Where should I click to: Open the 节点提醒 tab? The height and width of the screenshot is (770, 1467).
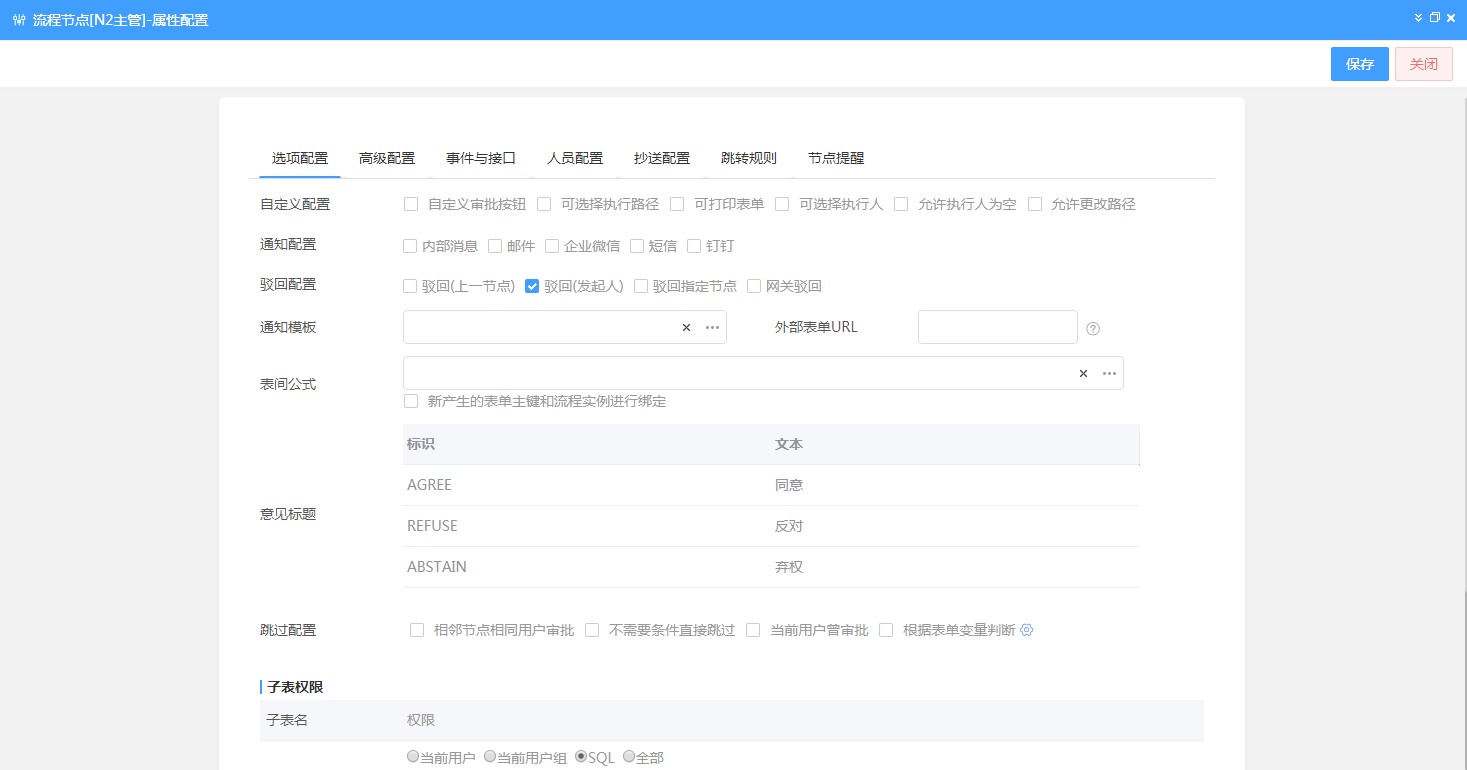836,158
